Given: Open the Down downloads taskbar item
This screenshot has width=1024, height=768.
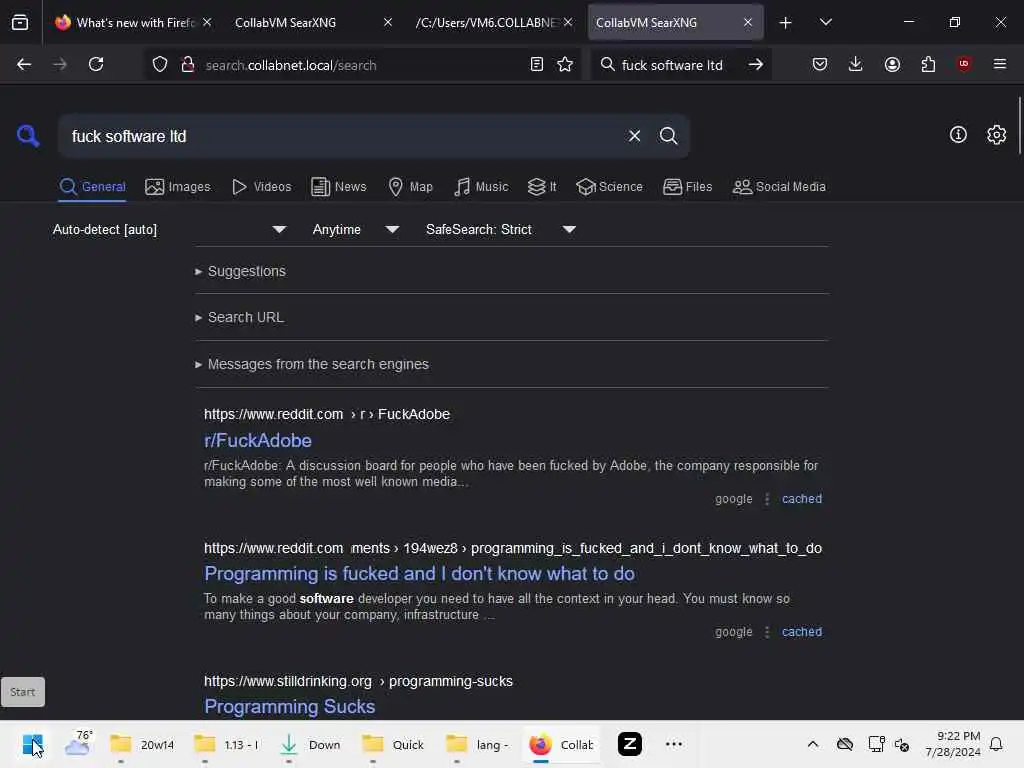Looking at the screenshot, I should click(310, 744).
